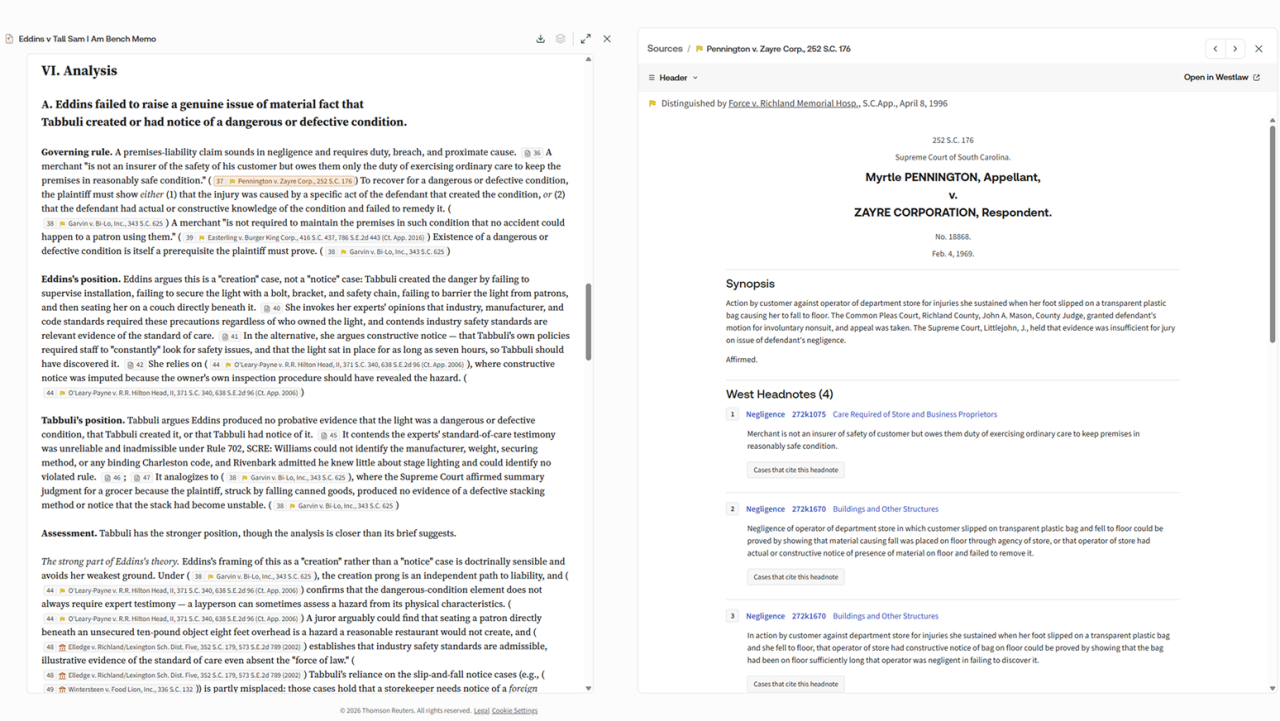Open citation chip 49 Wintersteen v. Food Lion
1280x721 pixels.
pos(118,689)
